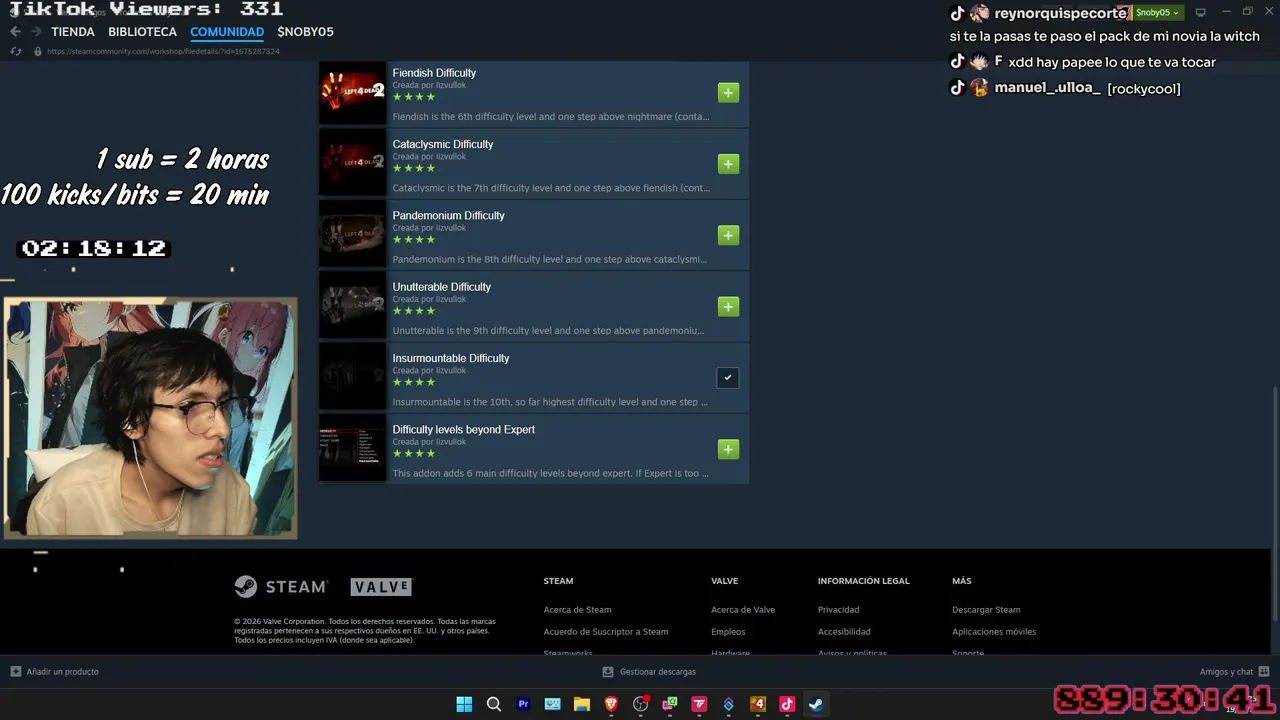
Task: Open the TIENDA tab
Action: (x=73, y=32)
